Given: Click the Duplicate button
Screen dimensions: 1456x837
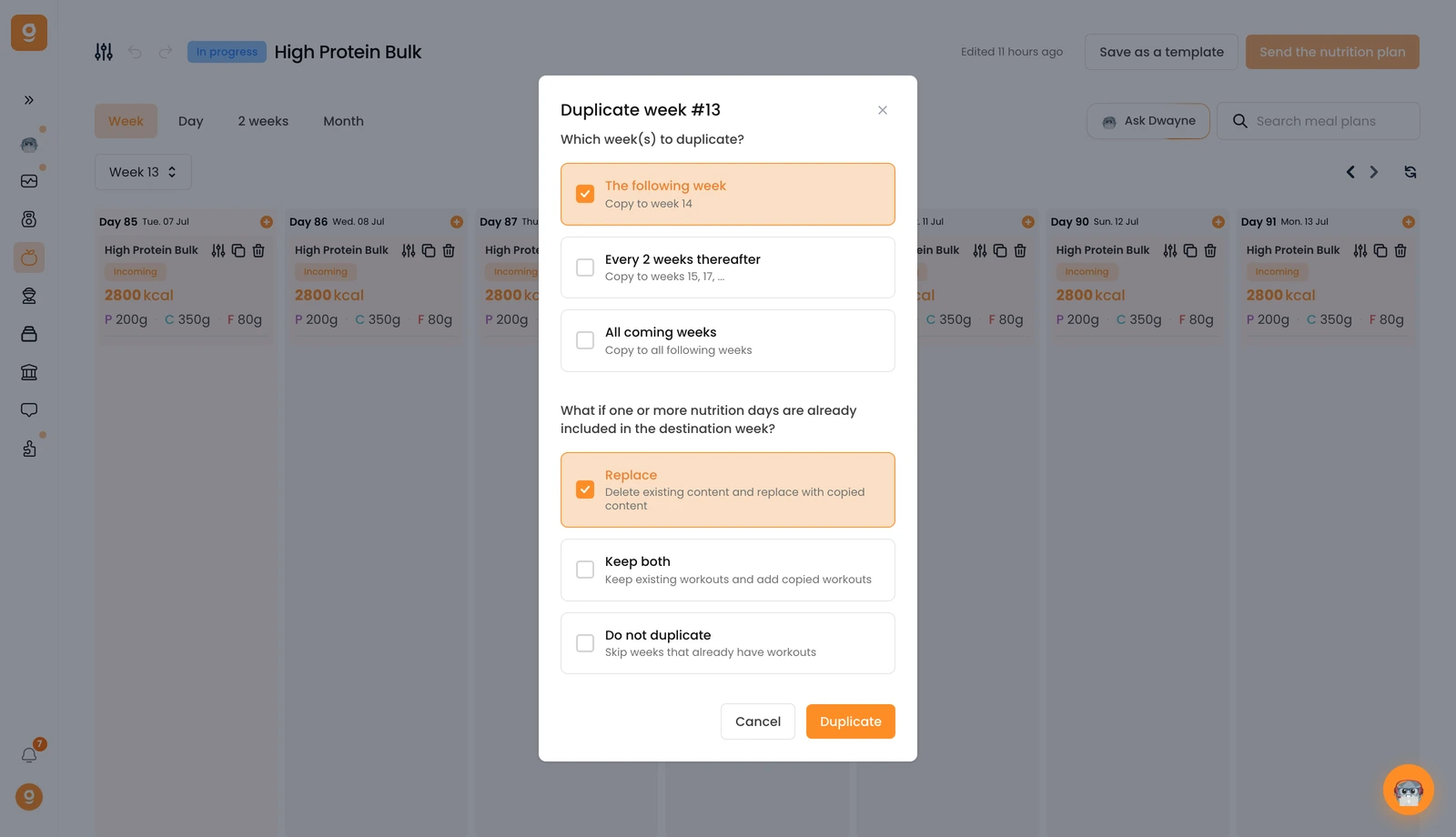Looking at the screenshot, I should pos(851,721).
